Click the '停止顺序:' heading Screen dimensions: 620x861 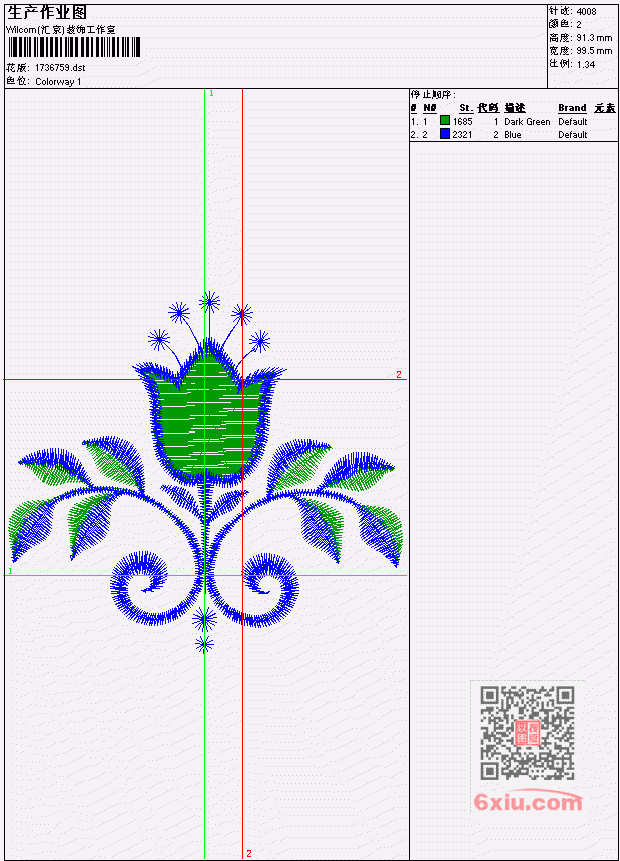[433, 94]
